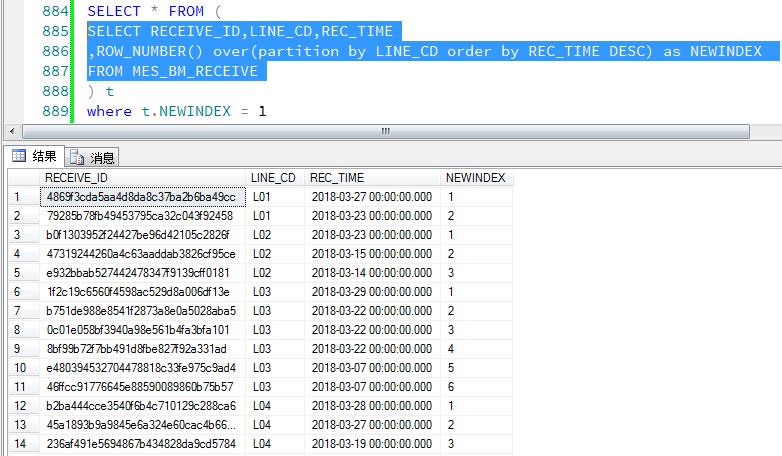Select row header number 1
Screen dimensions: 782x456
[24, 197]
